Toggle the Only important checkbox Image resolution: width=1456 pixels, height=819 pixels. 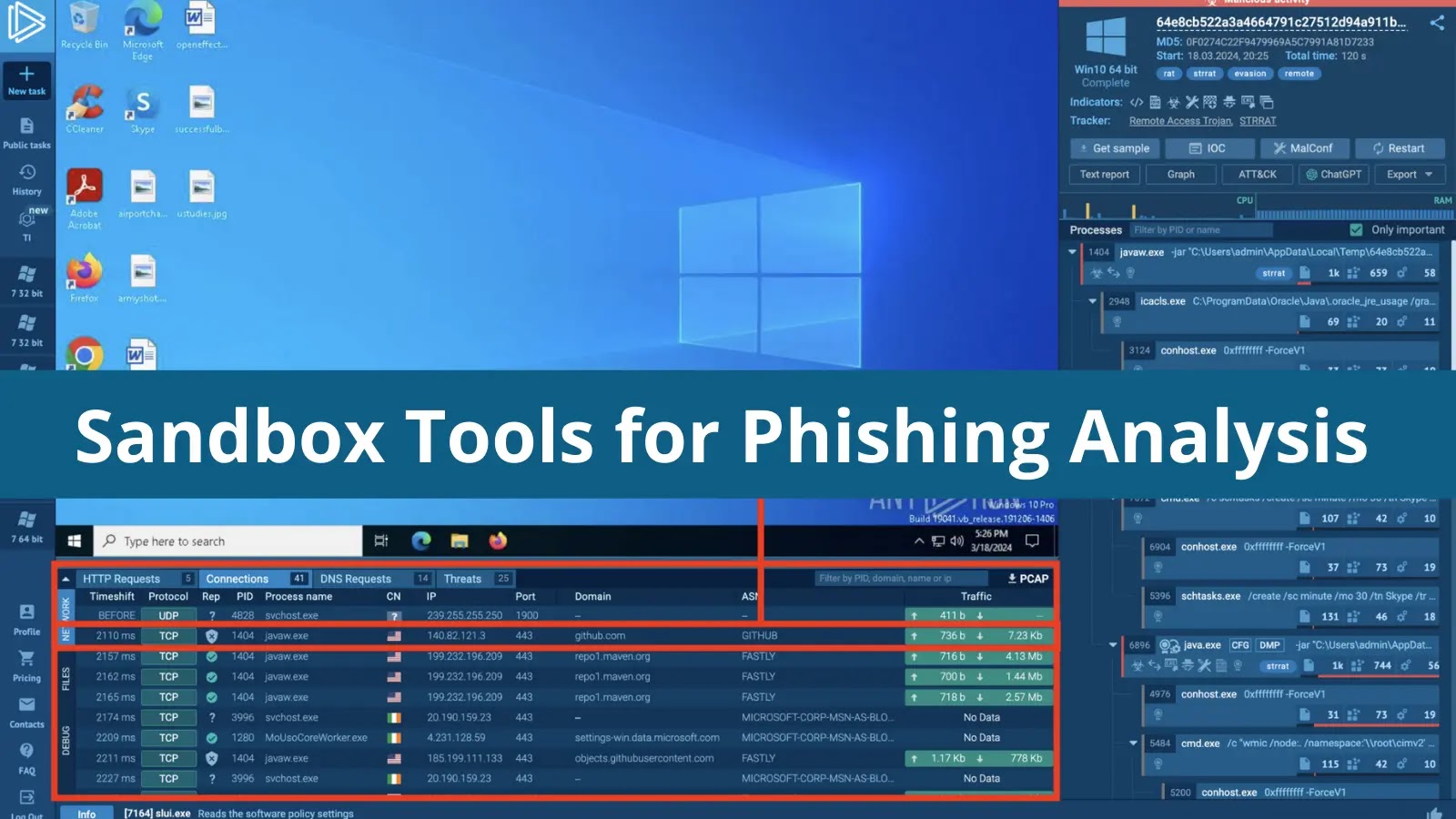1356,230
